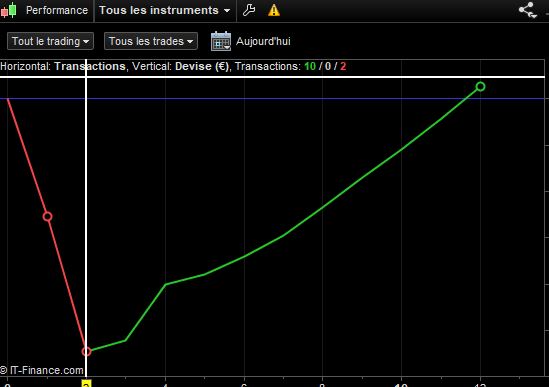Click the red circle marker at transaction 1
Viewport: 549px width, 387px height.
48,217
